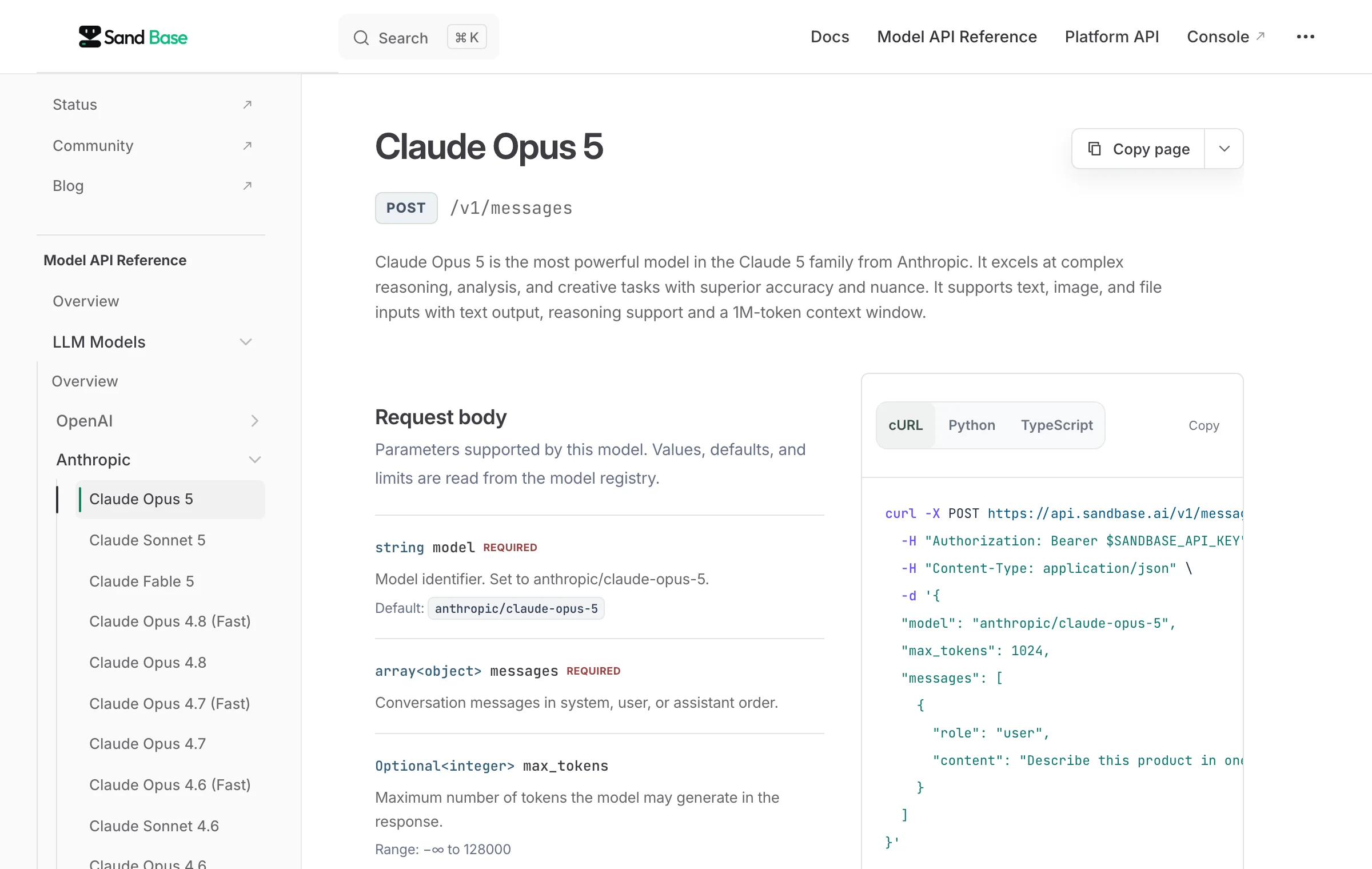Click the Copy page button
Screen dimensions: 1372x869
pyautogui.click(x=1138, y=149)
